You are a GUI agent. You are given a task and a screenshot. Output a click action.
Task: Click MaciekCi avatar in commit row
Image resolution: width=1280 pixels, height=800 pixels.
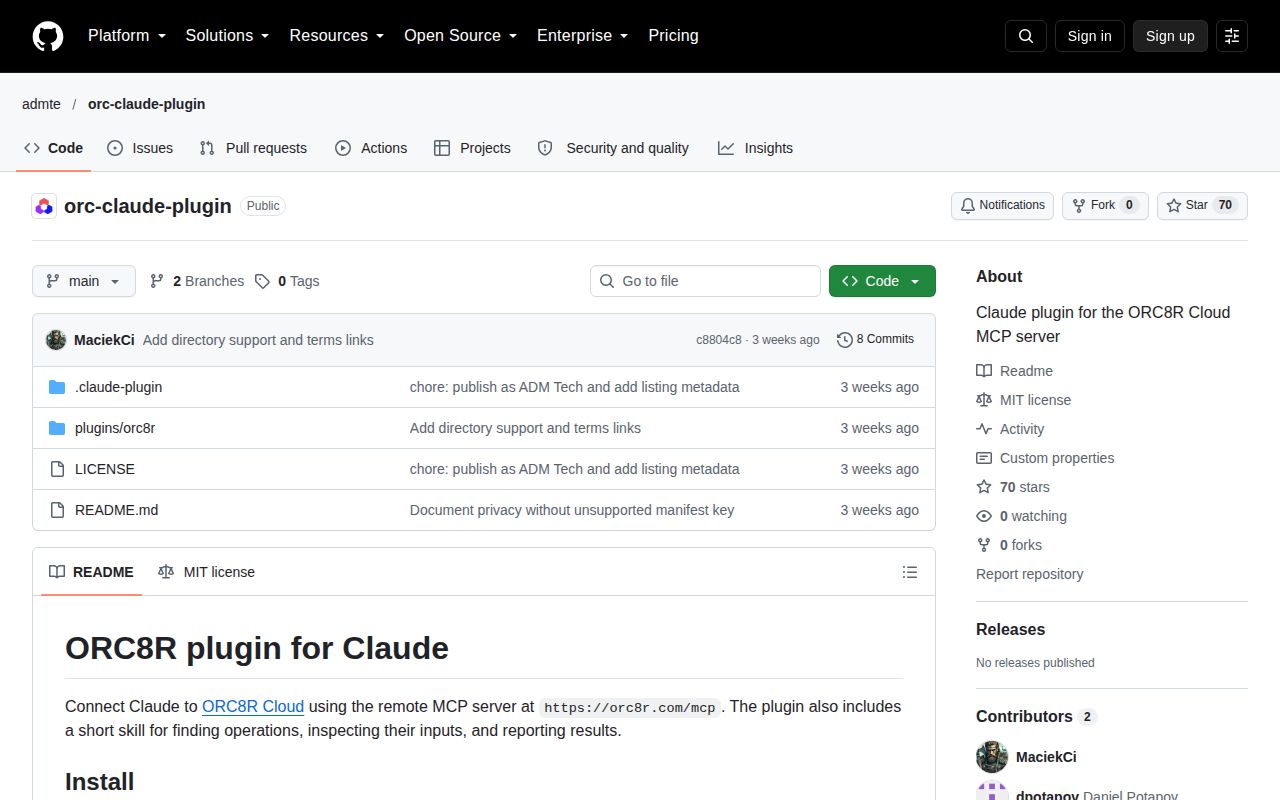(x=56, y=340)
